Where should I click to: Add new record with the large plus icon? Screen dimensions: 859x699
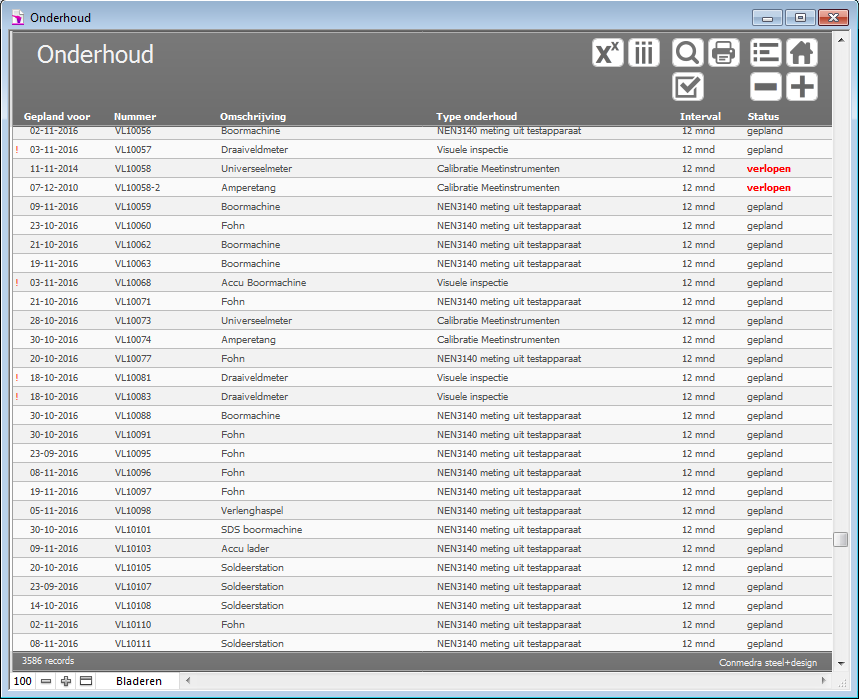click(802, 87)
